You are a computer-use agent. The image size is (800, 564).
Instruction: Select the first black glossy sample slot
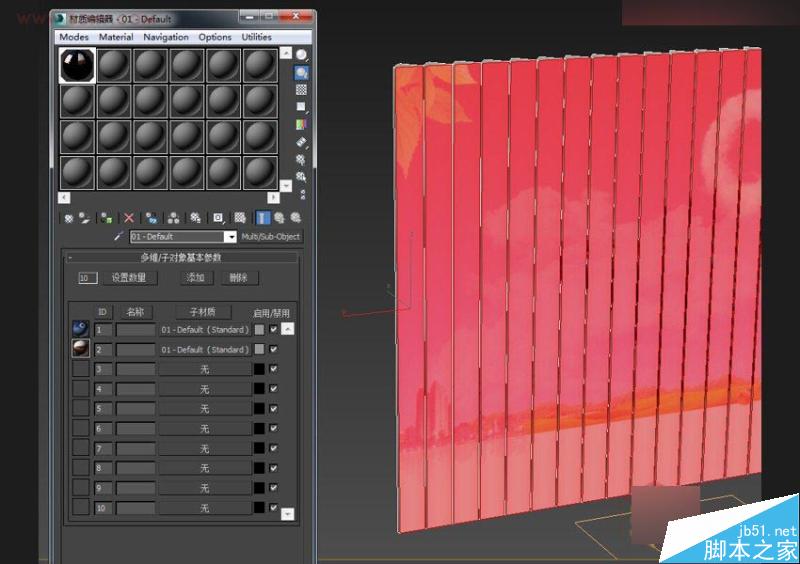pos(77,65)
